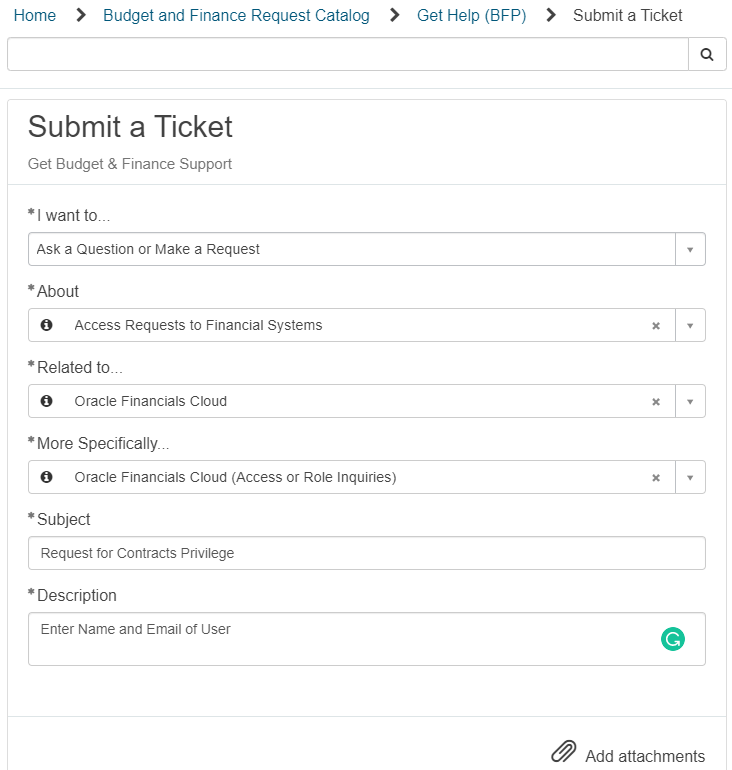The image size is (732, 770).
Task: Navigate to Get Help (BFP) breadcrumb
Action: tap(471, 15)
